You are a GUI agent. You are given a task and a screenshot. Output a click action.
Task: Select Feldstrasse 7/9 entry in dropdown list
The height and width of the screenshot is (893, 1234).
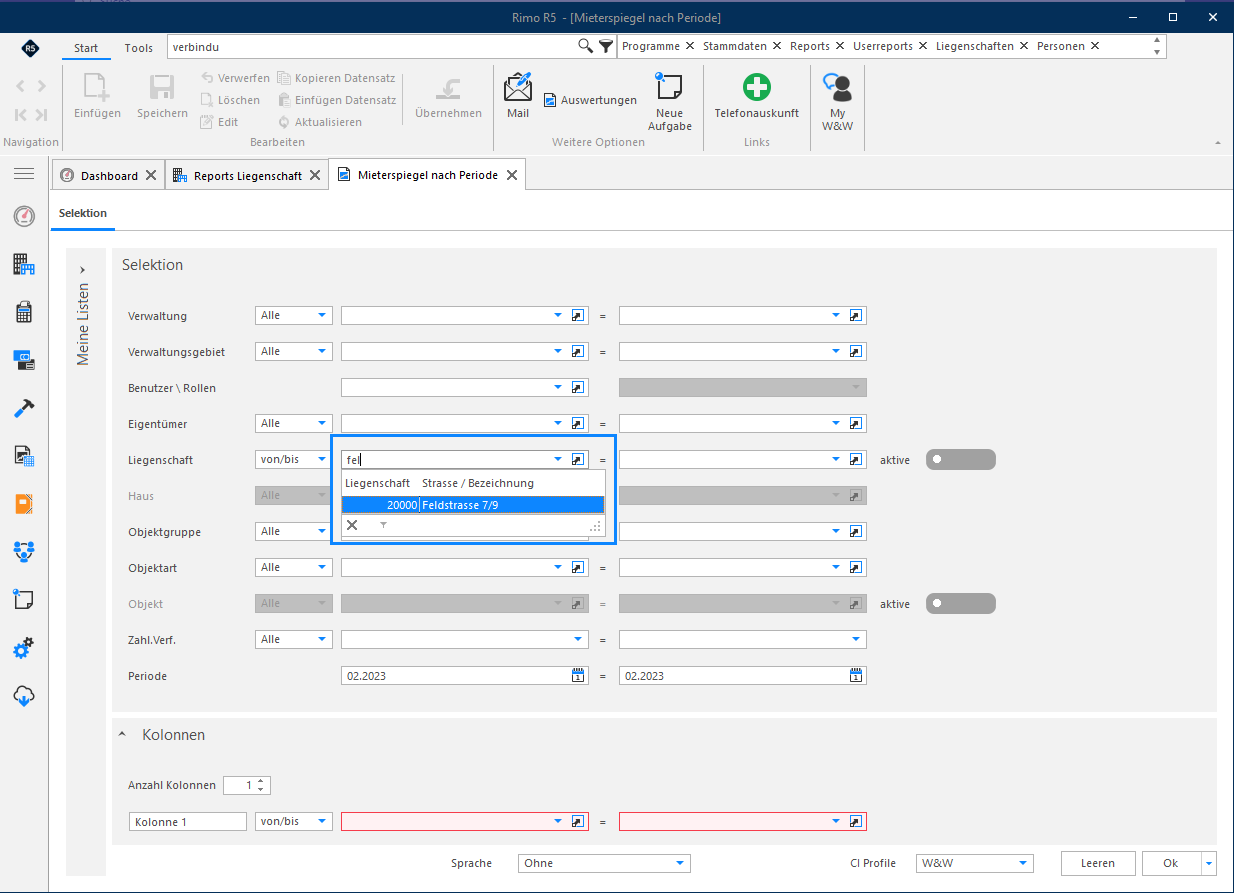472,505
